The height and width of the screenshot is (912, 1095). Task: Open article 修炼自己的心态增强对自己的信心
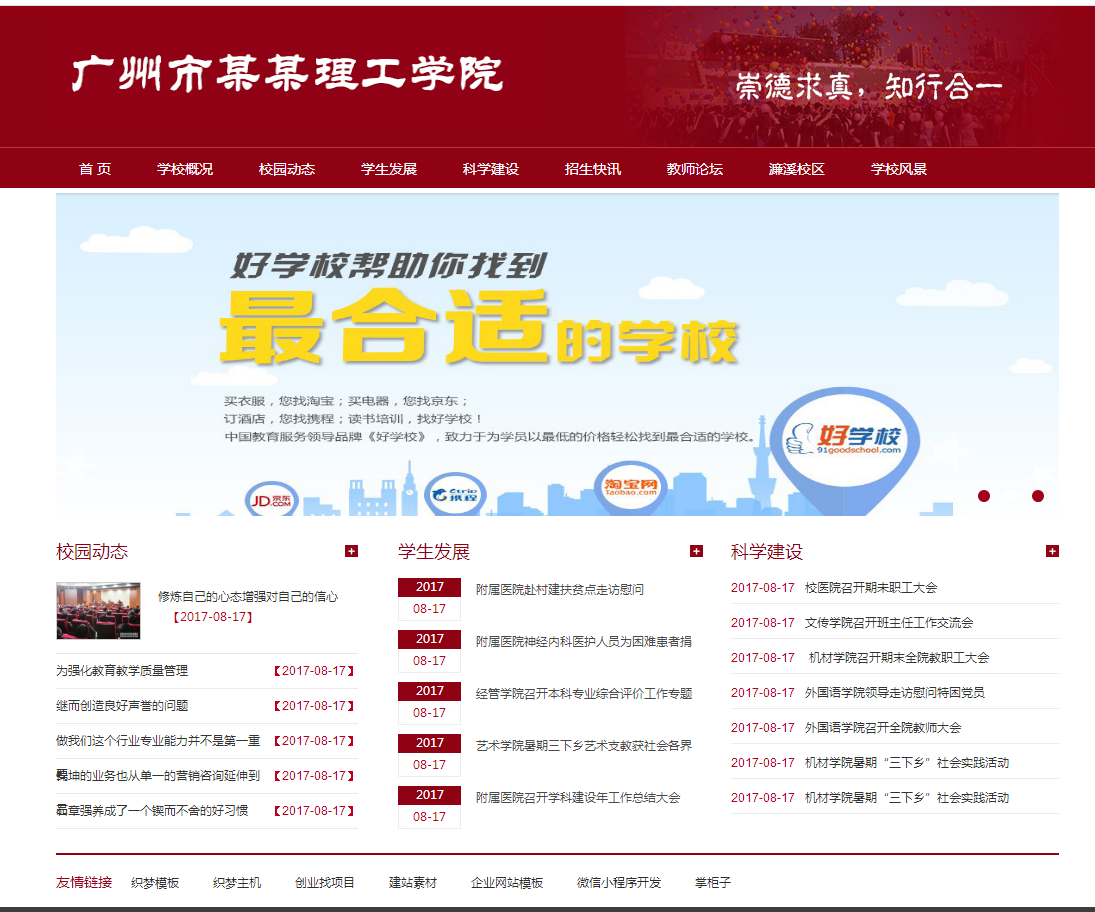248,596
